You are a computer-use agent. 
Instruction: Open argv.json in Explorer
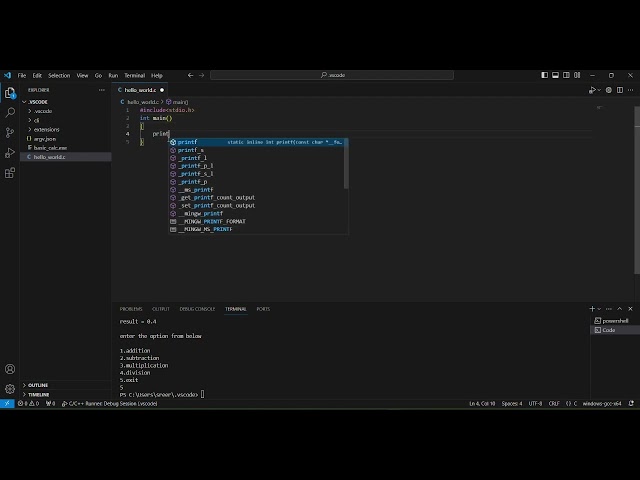(65, 139)
